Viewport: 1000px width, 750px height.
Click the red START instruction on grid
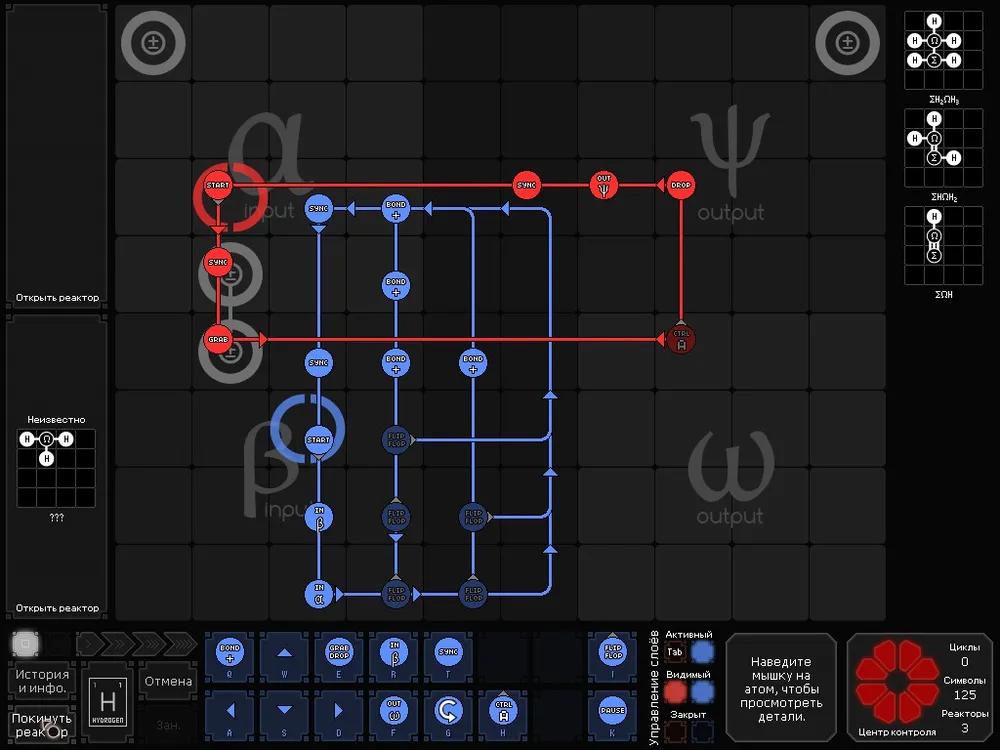tap(217, 186)
